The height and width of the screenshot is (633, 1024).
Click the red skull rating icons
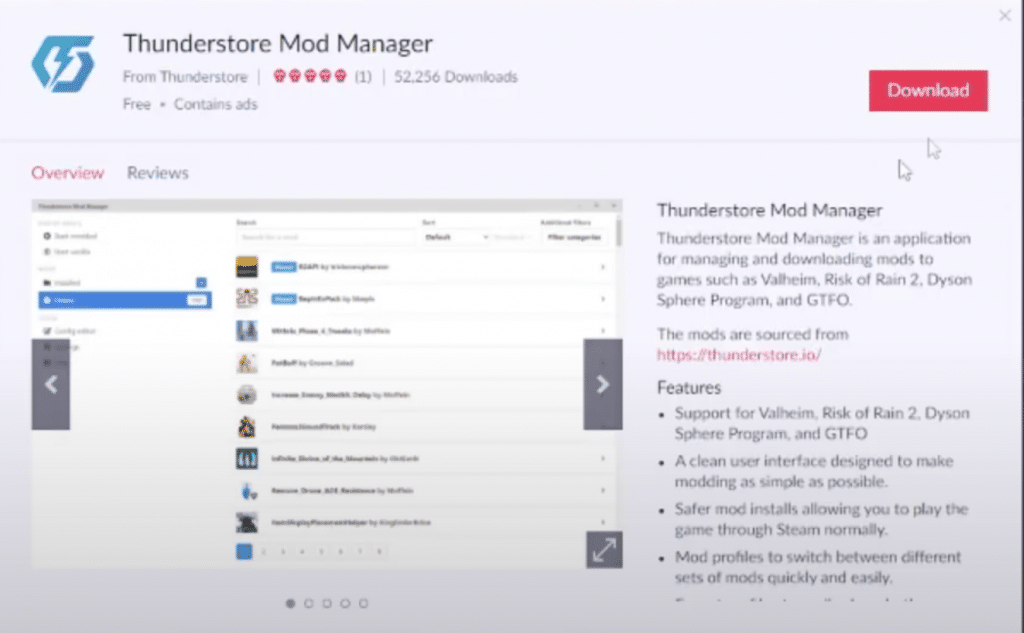(310, 77)
